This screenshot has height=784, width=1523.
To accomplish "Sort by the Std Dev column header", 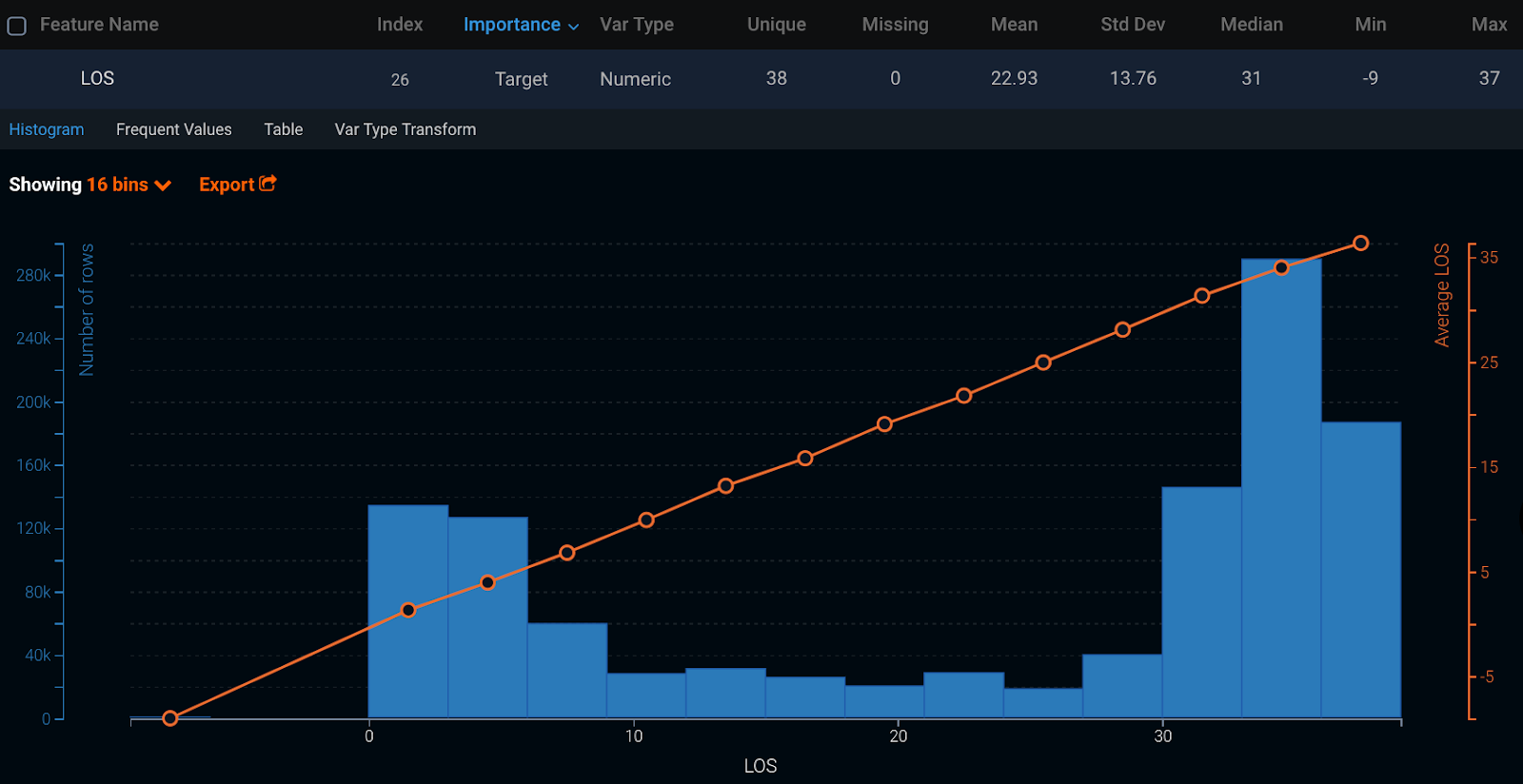I will click(1133, 25).
